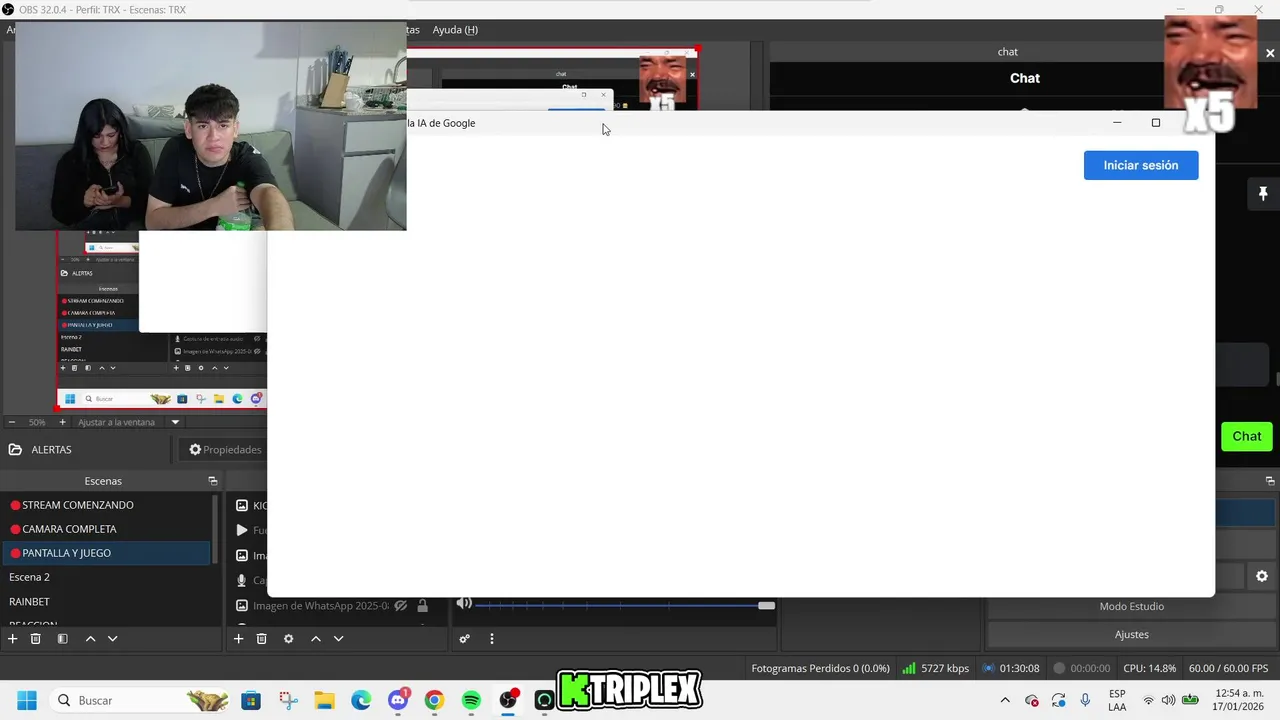
Task: Click the Modo Estudio button
Action: (1131, 606)
